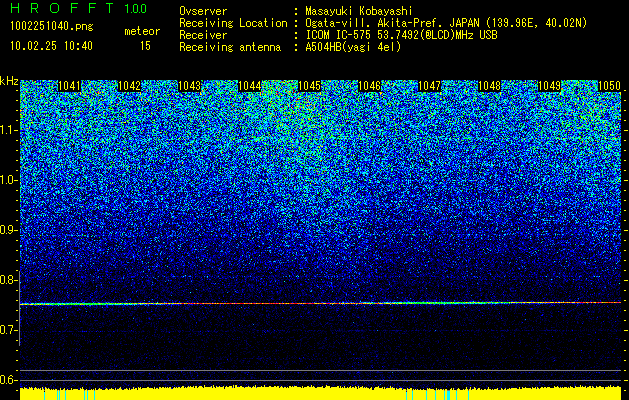Screen dimensions: 629x400
Task: Click the 0.7 kHz axis label
Action: click(8, 330)
